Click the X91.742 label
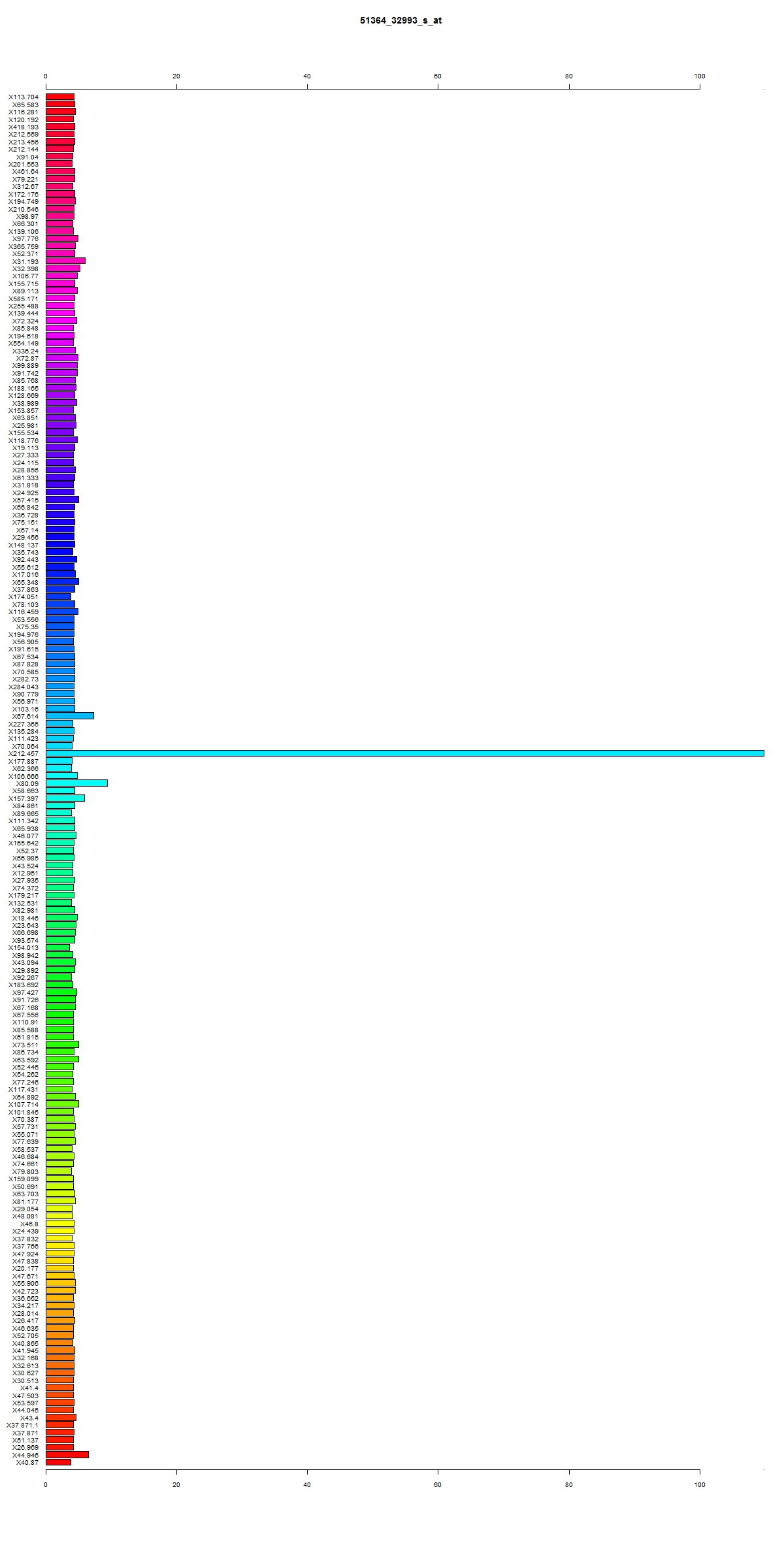The image size is (784, 1568). click(25, 373)
